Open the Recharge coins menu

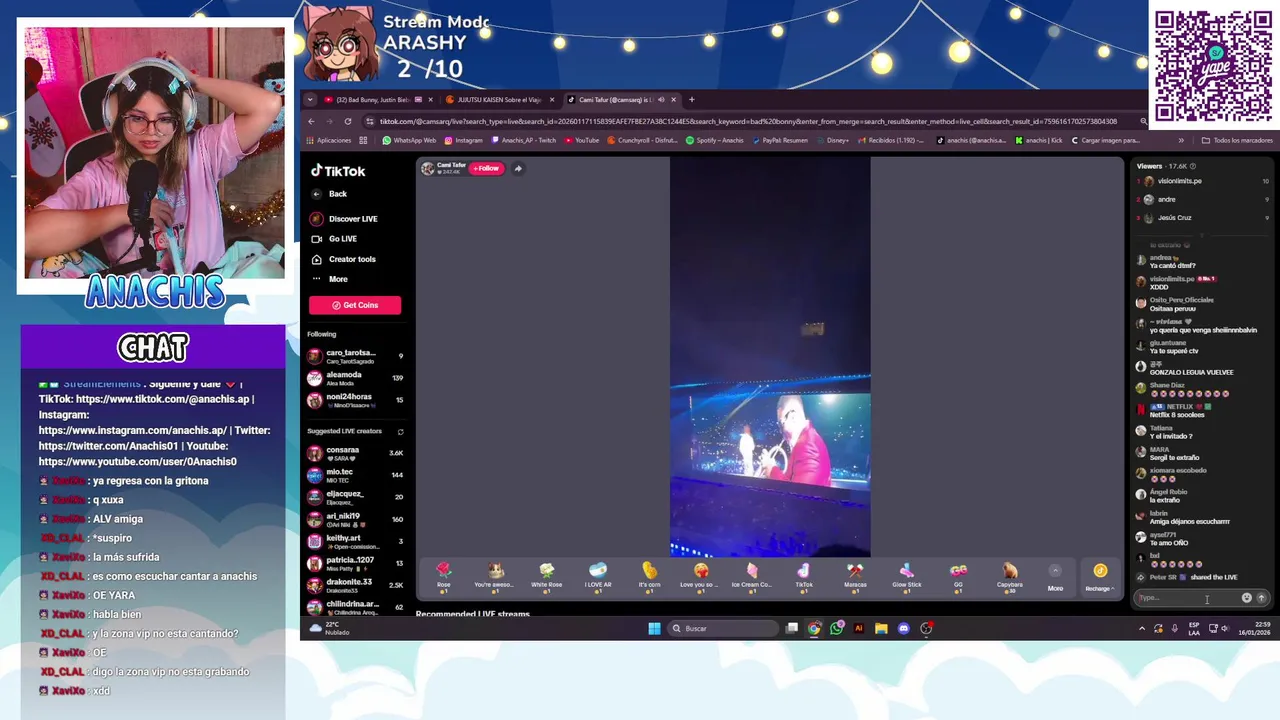point(1100,577)
